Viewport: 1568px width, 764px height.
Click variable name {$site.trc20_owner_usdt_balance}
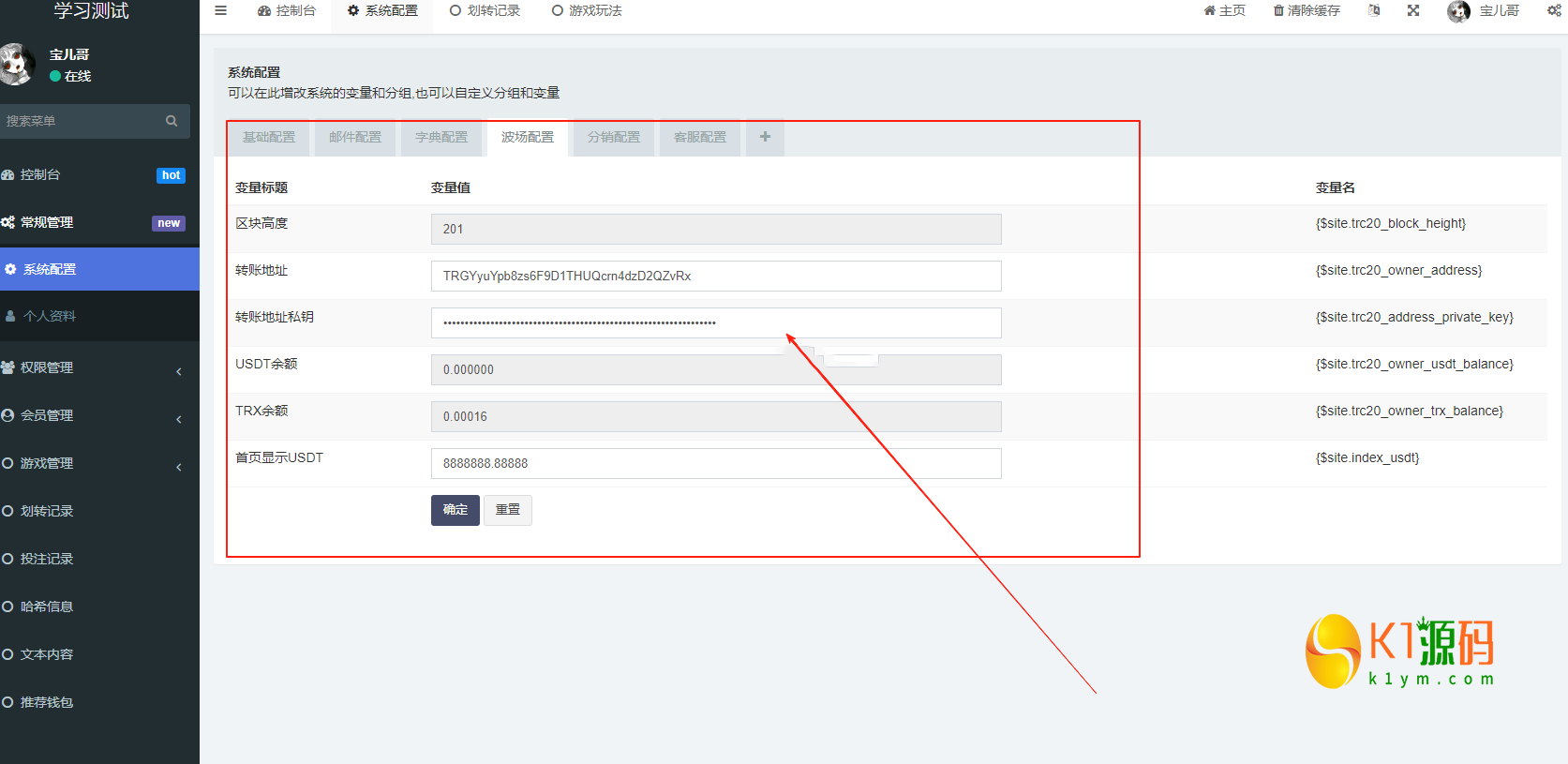pyautogui.click(x=1414, y=365)
